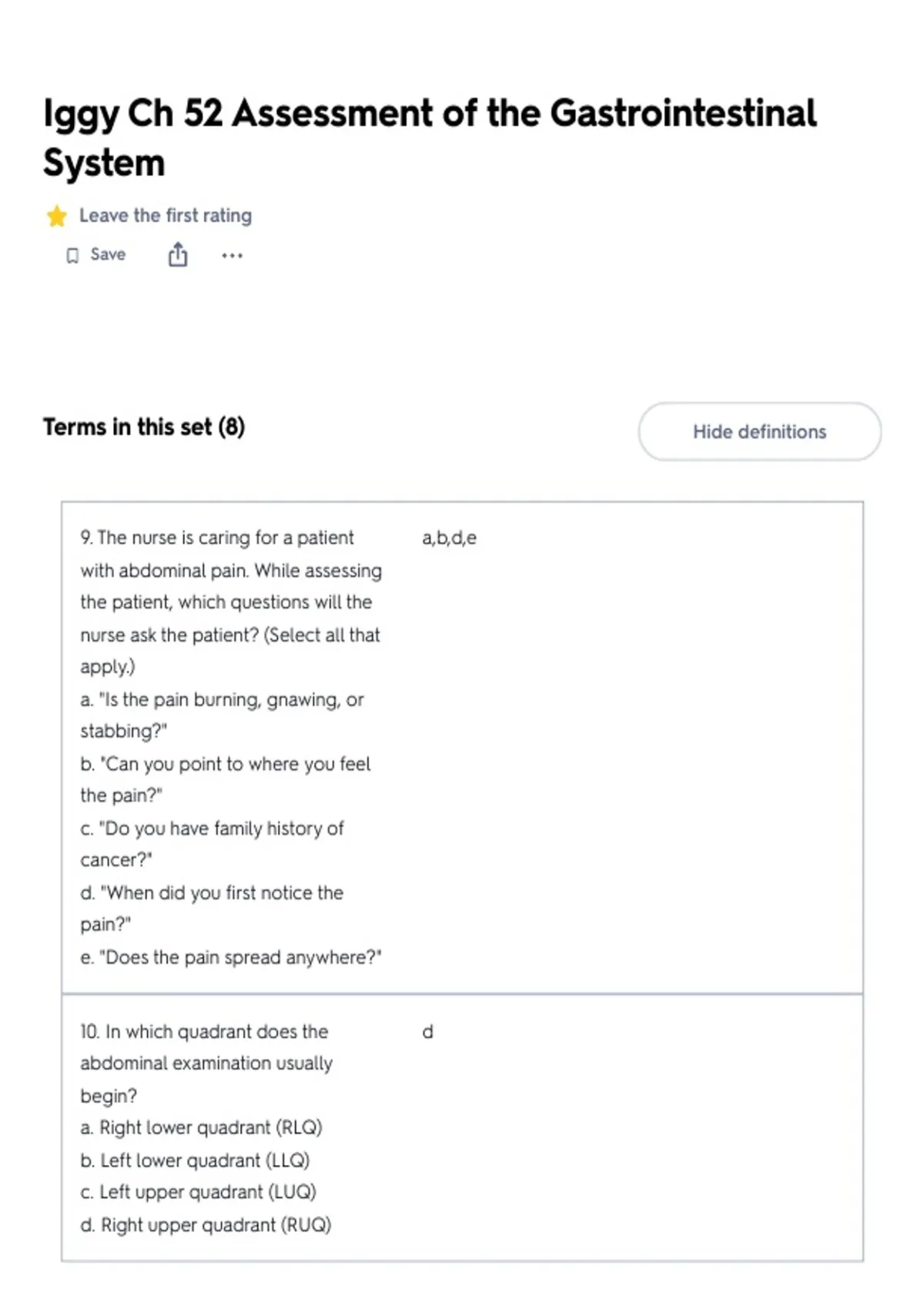Click the bookmark Save icon
The width and height of the screenshot is (924, 1309).
(x=72, y=256)
